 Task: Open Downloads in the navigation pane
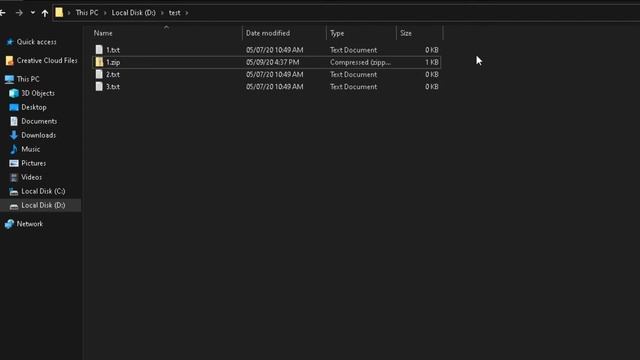tap(39, 135)
